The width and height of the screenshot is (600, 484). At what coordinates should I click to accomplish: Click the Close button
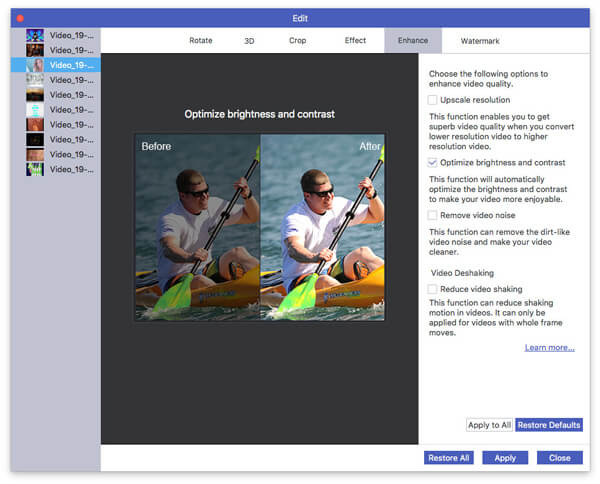[x=559, y=458]
